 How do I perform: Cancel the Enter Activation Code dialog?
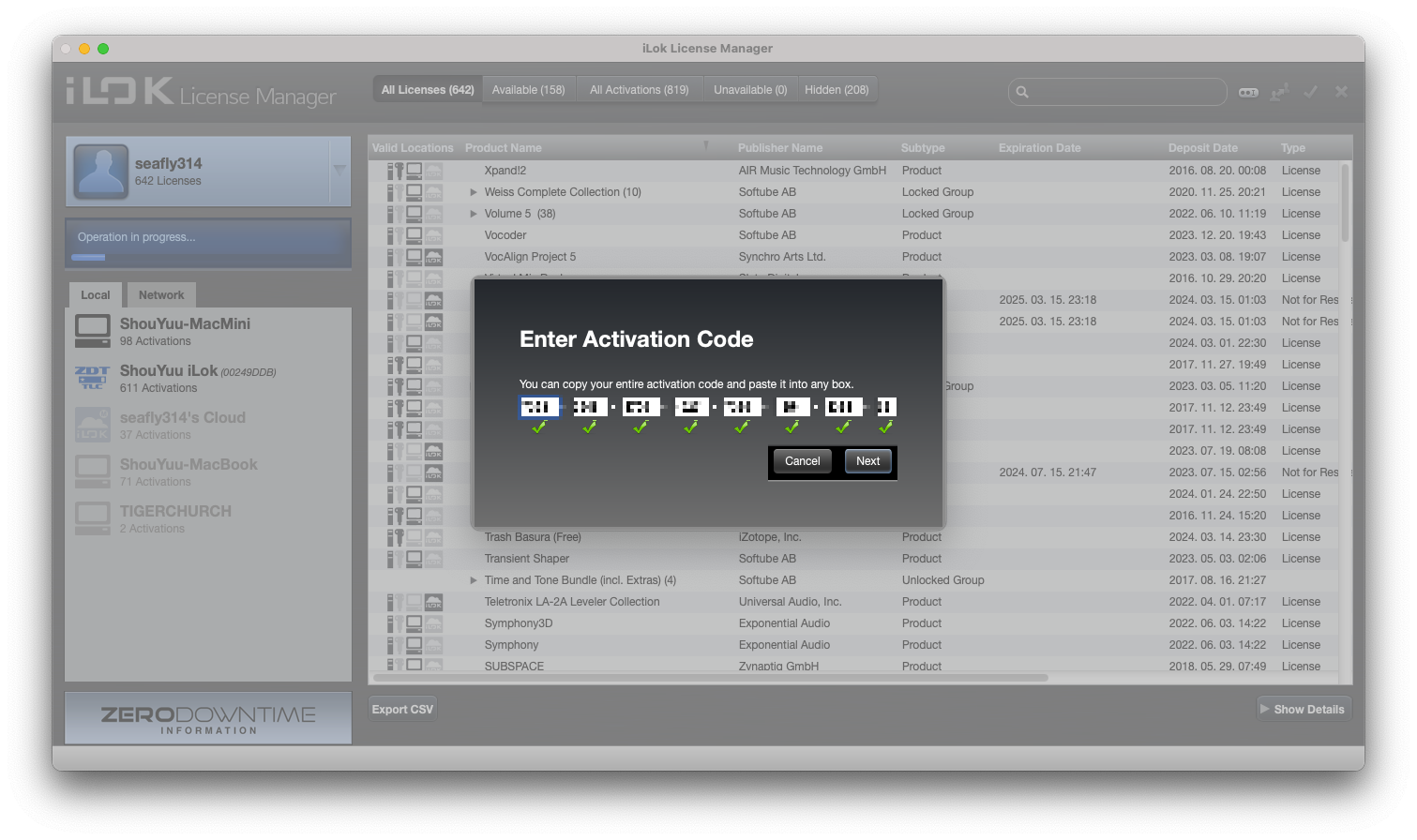pyautogui.click(x=802, y=461)
